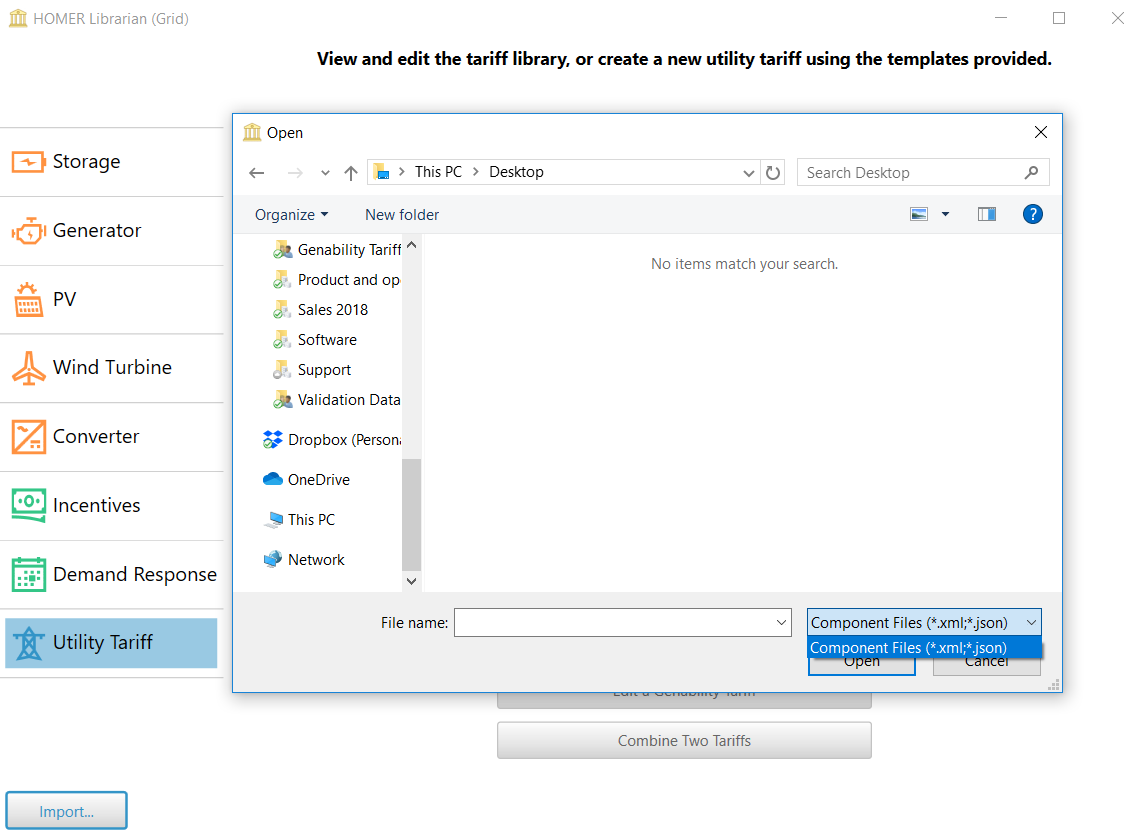This screenshot has width=1148, height=836.
Task: Open the change view options dropdown arrow
Action: (x=945, y=215)
